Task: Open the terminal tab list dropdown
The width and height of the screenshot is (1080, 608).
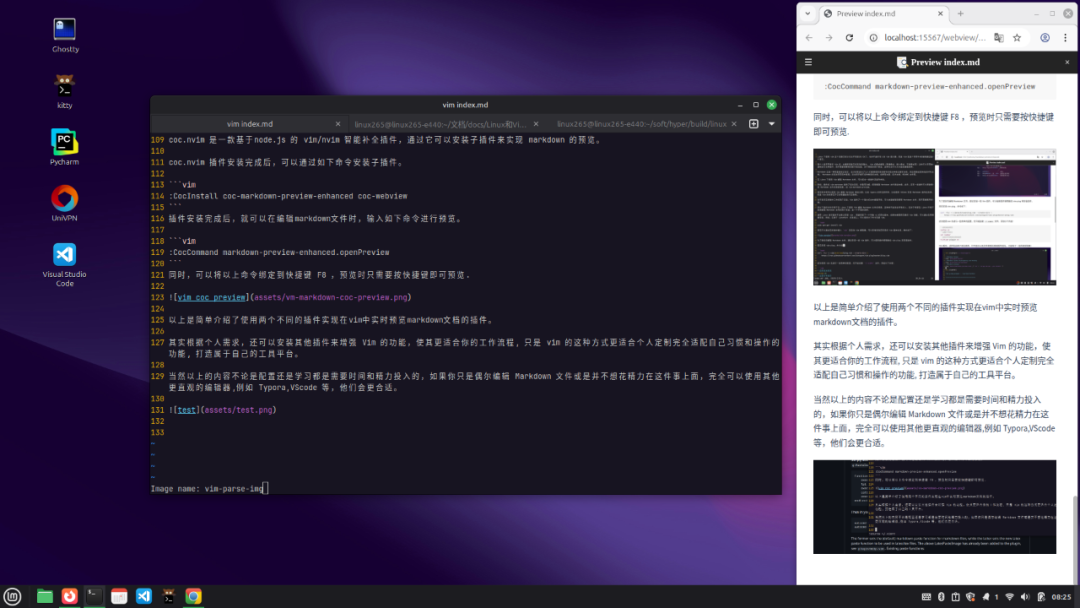Action: click(x=771, y=124)
